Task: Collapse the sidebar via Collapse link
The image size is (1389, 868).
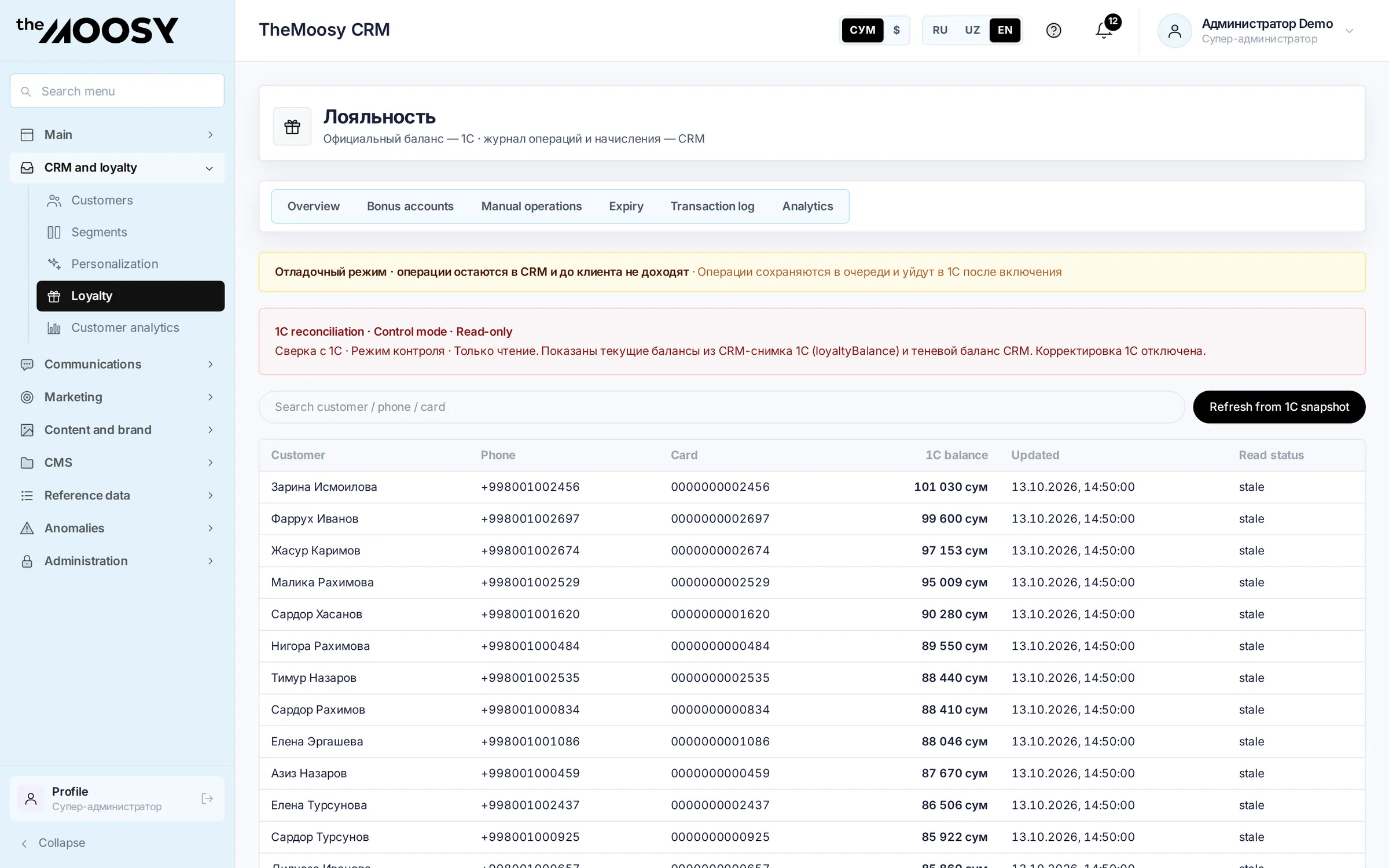Action: [x=53, y=843]
